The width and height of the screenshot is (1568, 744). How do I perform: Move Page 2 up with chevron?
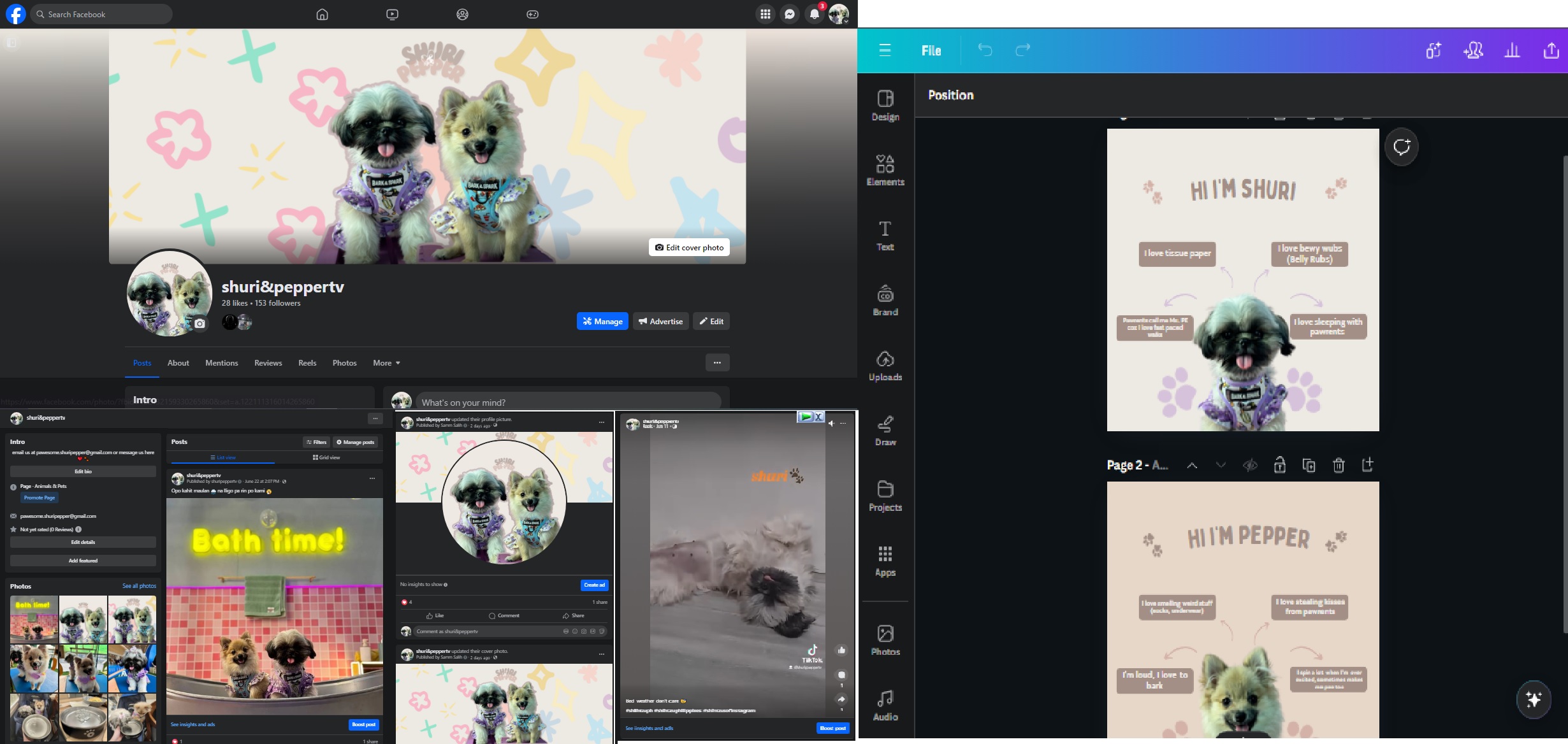tap(1191, 465)
